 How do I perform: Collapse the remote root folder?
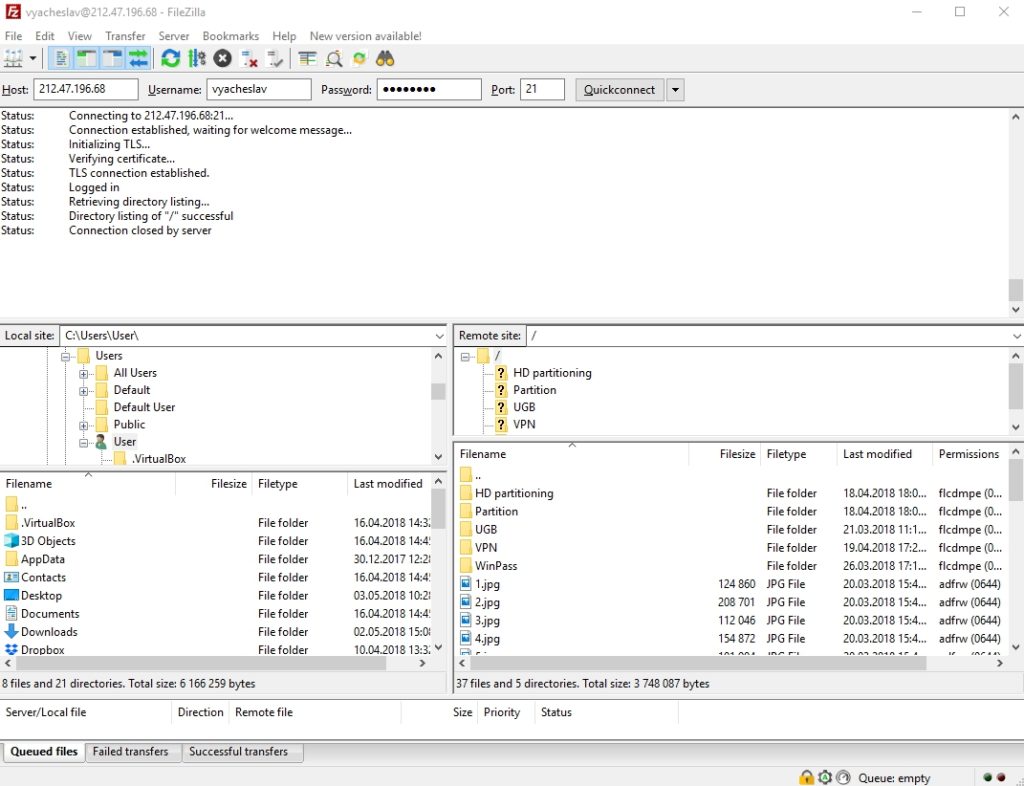pyautogui.click(x=465, y=356)
